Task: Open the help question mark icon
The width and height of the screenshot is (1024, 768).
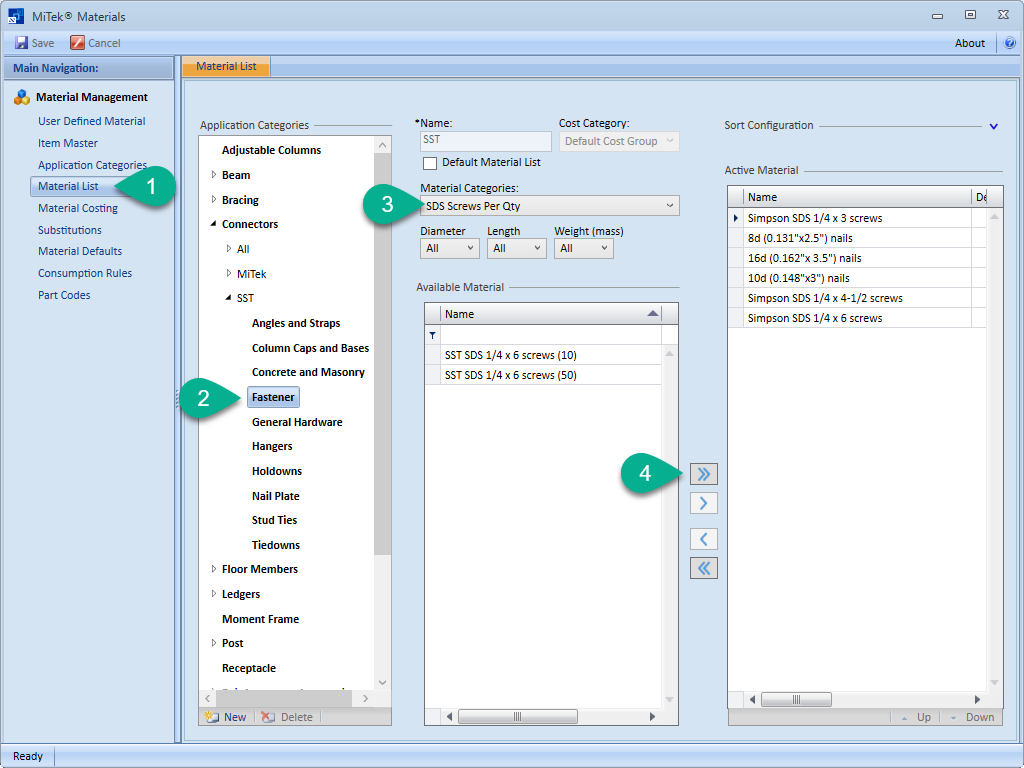Action: click(1010, 43)
